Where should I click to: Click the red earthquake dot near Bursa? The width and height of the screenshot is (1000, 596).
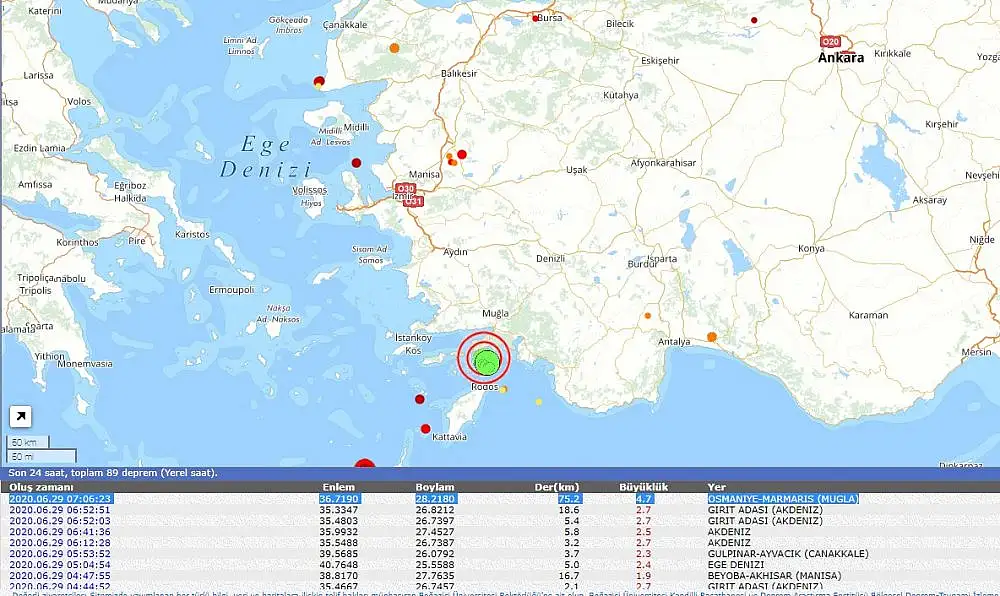pyautogui.click(x=536, y=18)
